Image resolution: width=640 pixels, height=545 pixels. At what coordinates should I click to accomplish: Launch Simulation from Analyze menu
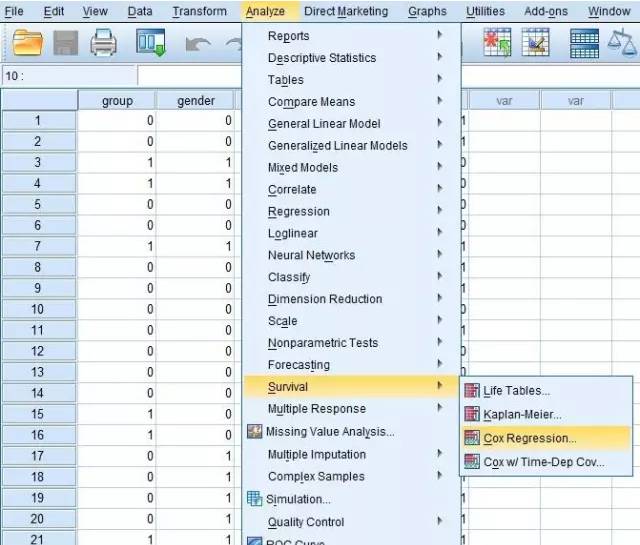coord(298,499)
